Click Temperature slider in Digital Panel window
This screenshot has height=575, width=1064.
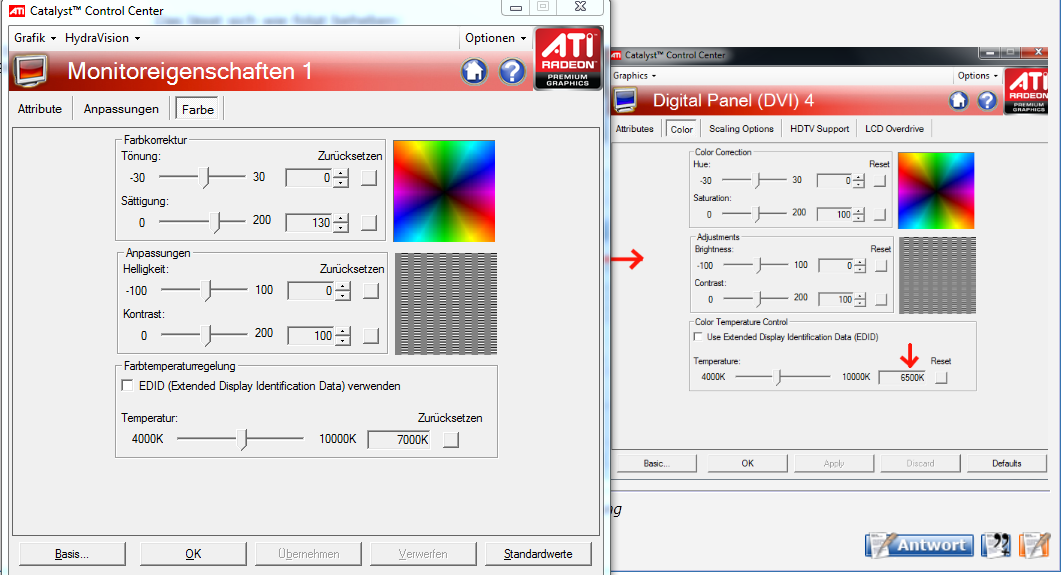pos(778,377)
